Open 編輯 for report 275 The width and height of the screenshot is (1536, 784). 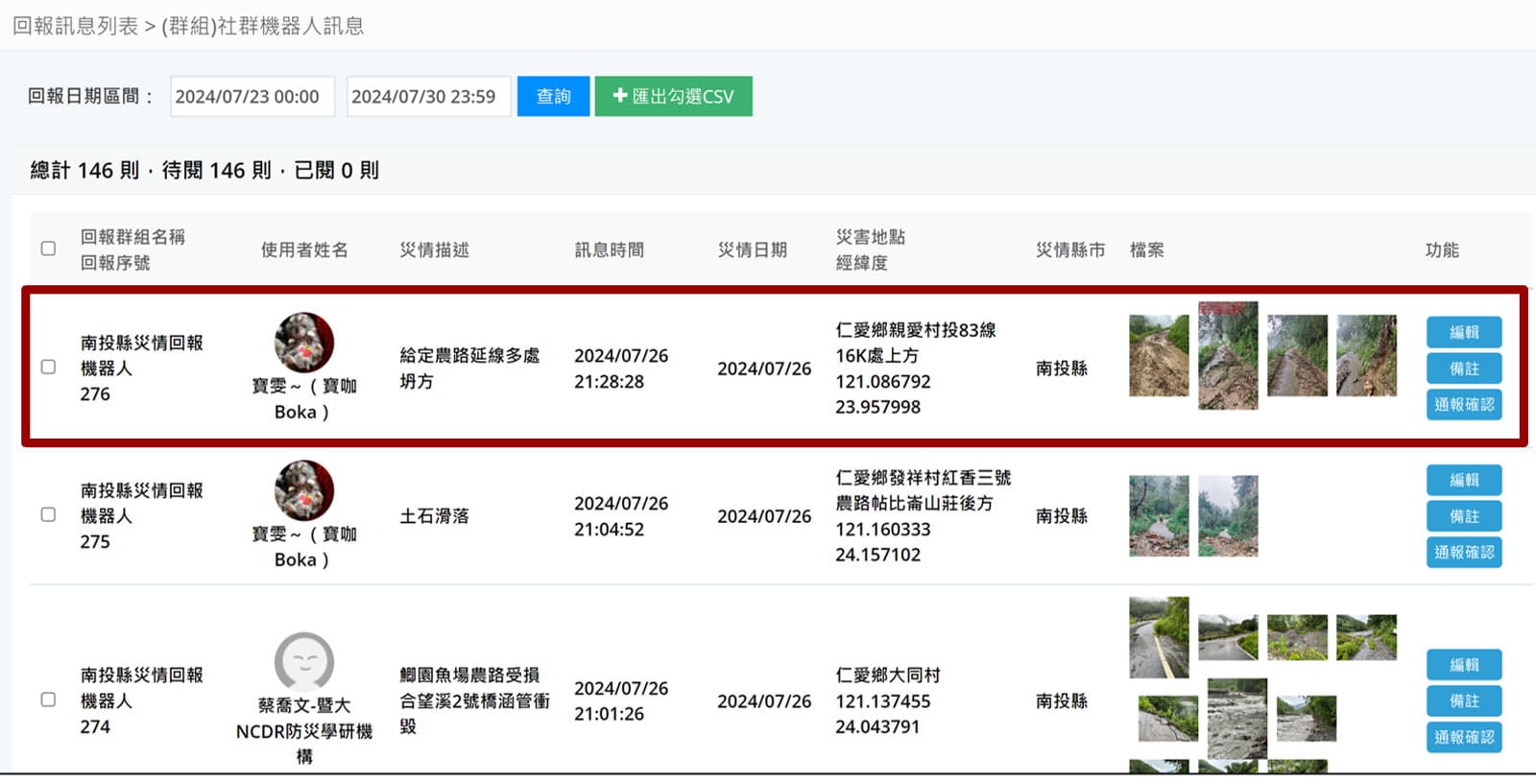1463,480
